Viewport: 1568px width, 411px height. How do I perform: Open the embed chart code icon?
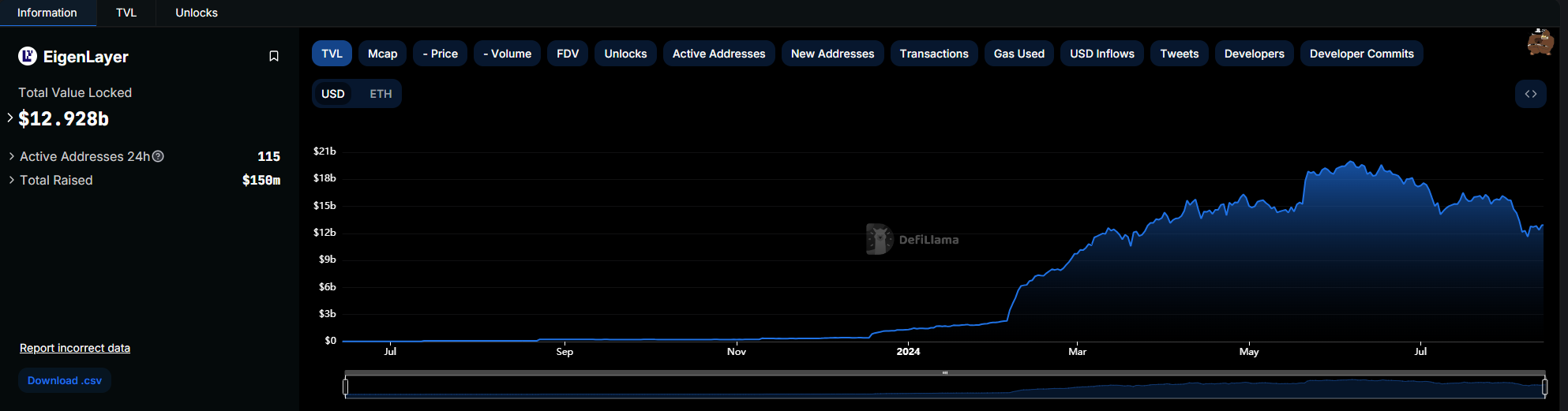(1530, 94)
